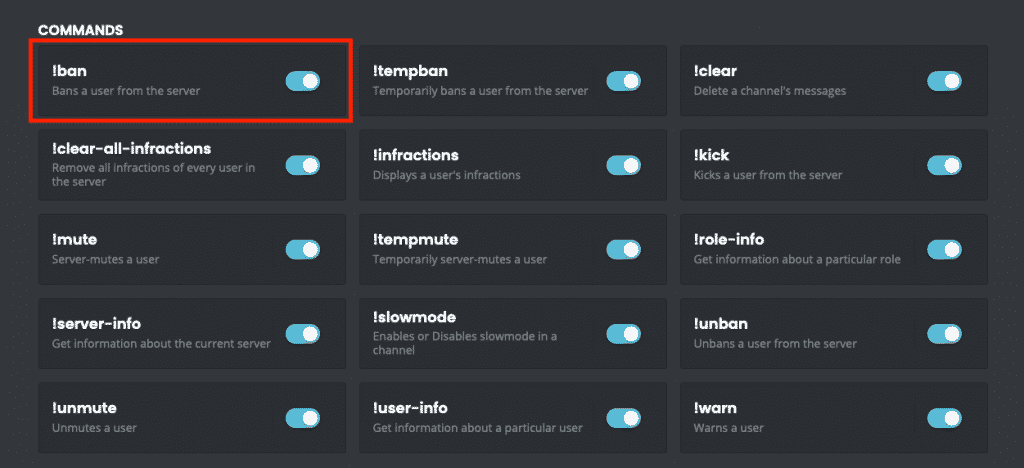Toggle the !role-info command switch
Viewport: 1024px width, 468px height.
coord(944,249)
